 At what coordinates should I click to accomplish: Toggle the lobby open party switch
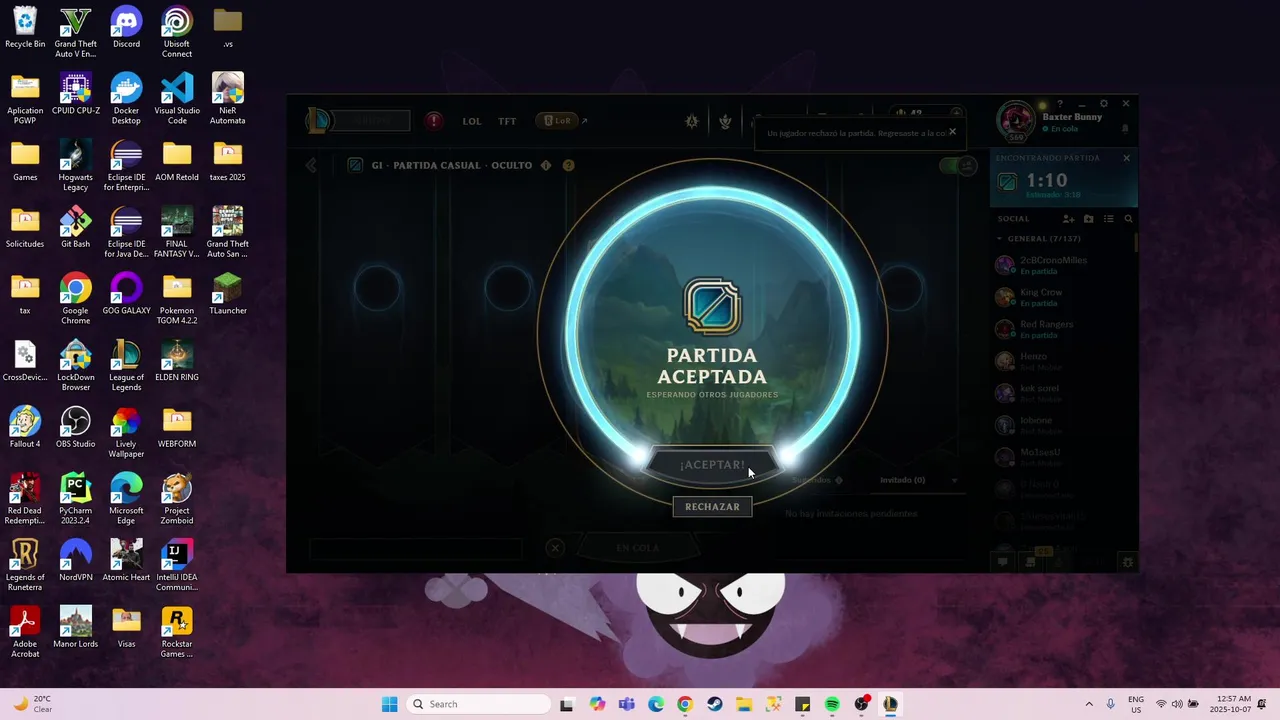click(x=958, y=166)
